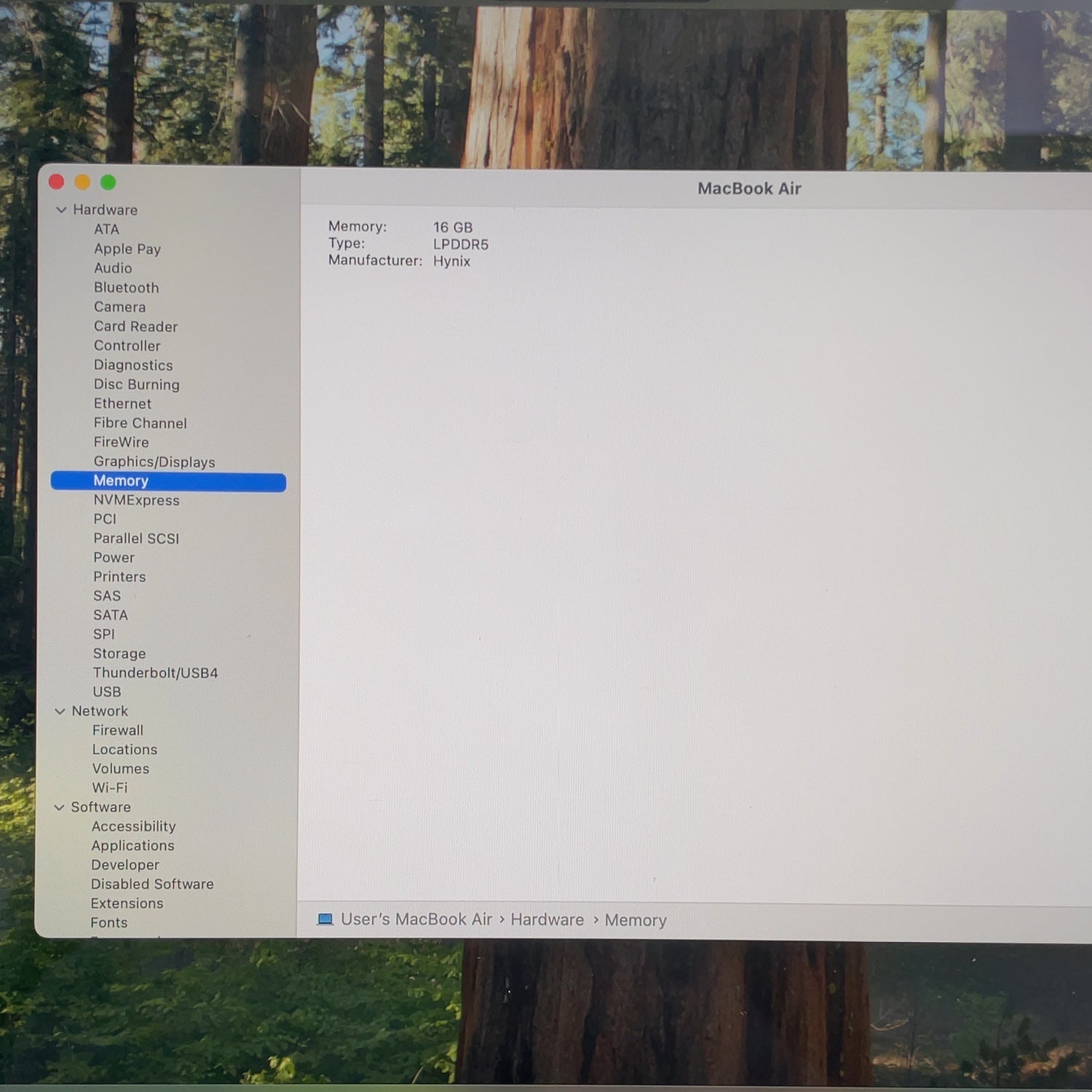This screenshot has height=1092, width=1092.
Task: Open the Controller entry
Action: [127, 346]
